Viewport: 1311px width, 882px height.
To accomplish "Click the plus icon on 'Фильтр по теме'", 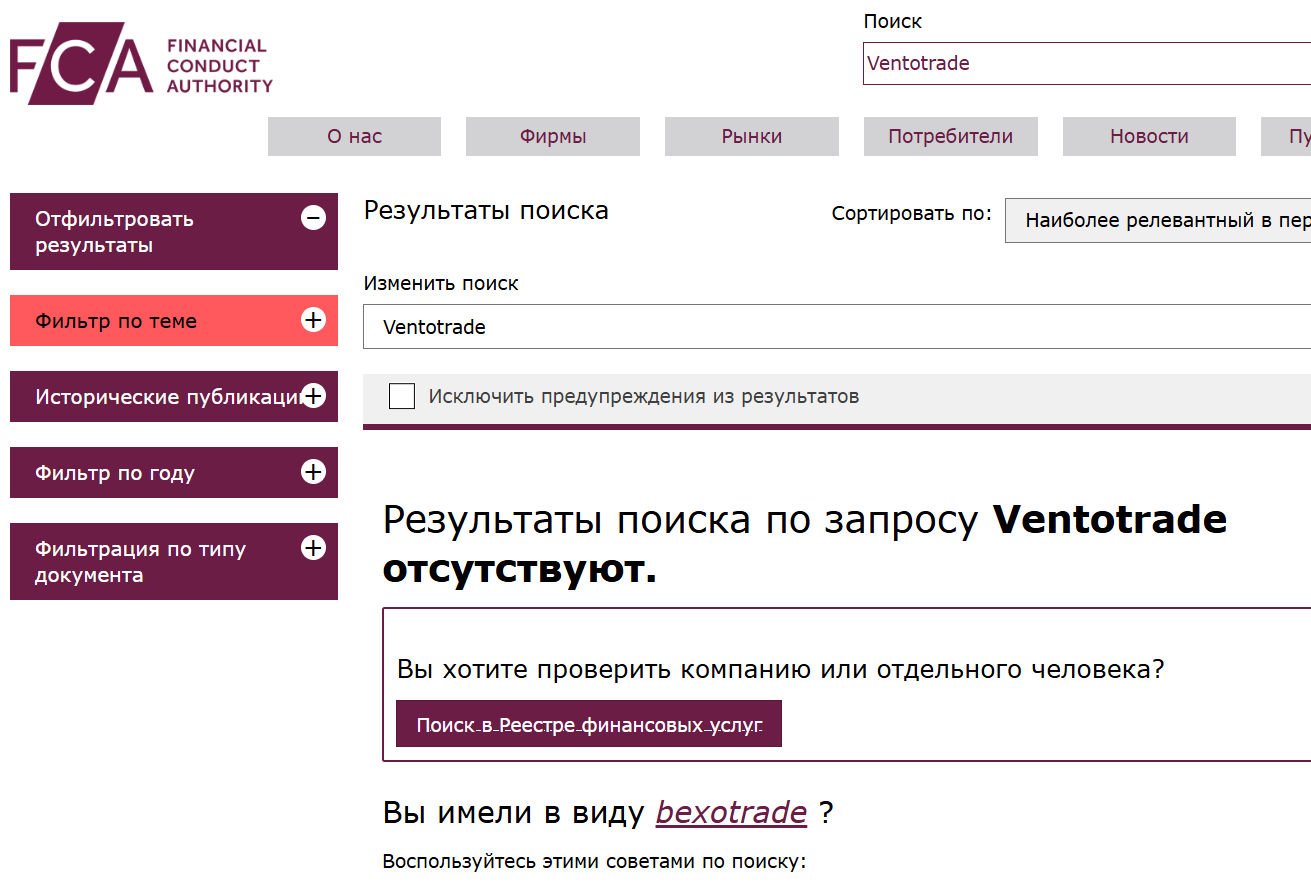I will (314, 320).
